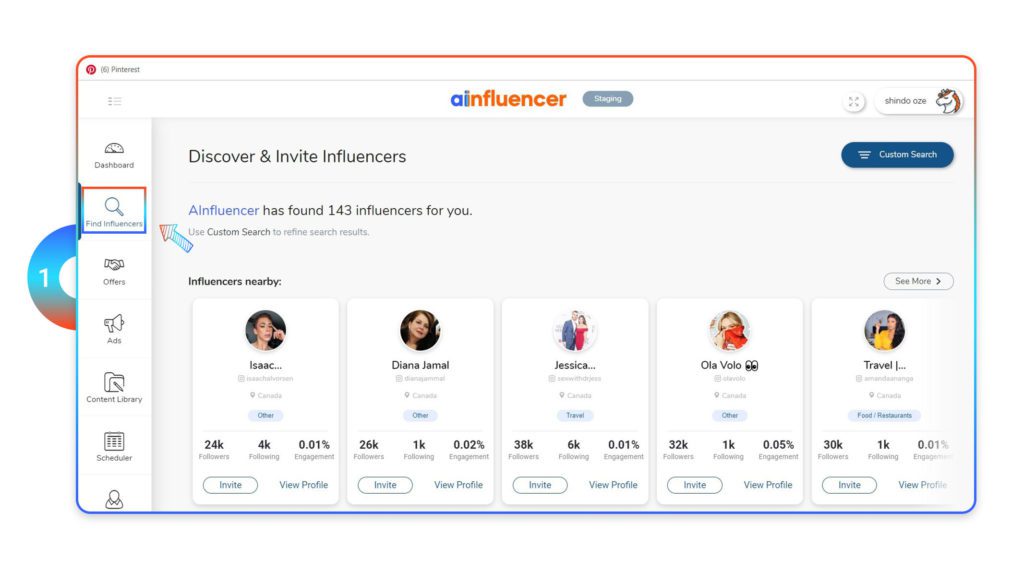Open the Dashboard sidebar icon
The image size is (1024, 571).
pyautogui.click(x=114, y=148)
